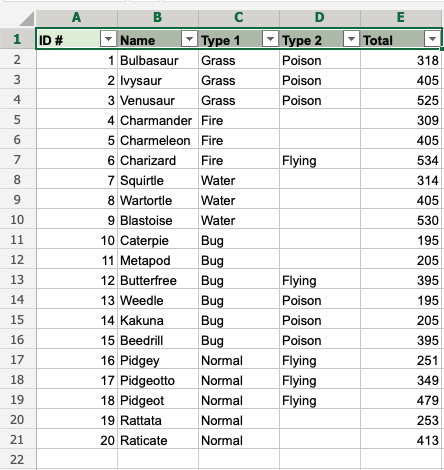Open the Name column filter dropdown

189,39
